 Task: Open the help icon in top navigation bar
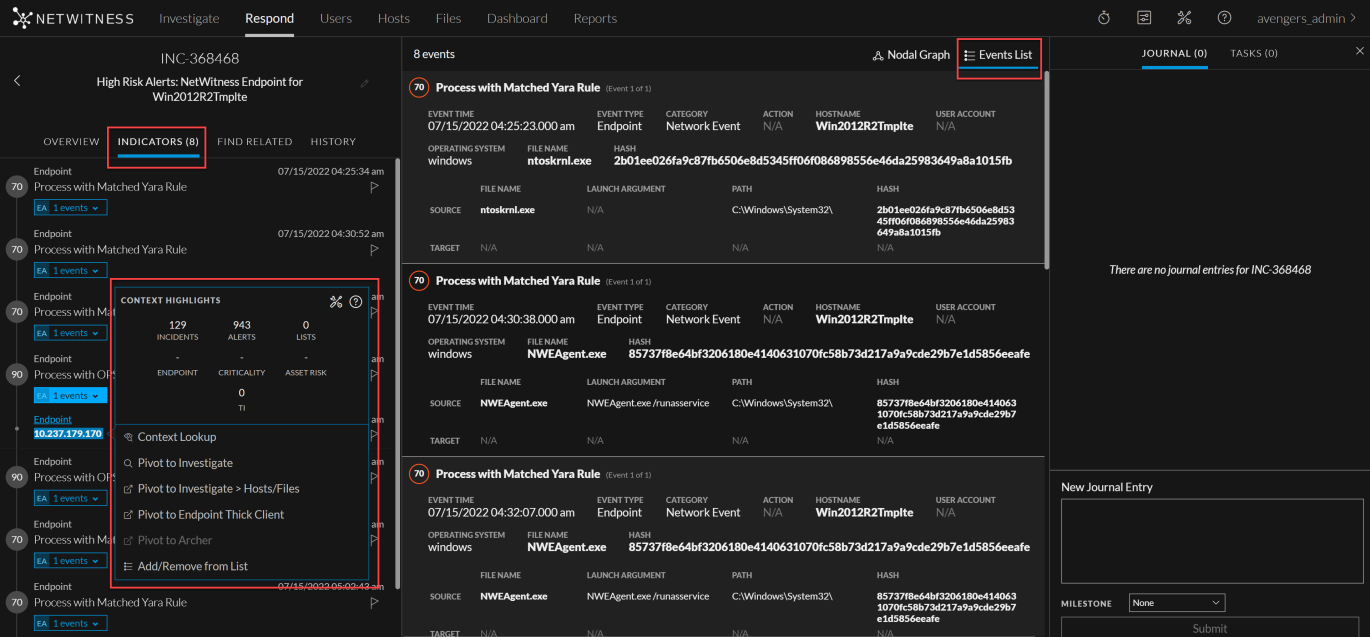point(1224,18)
